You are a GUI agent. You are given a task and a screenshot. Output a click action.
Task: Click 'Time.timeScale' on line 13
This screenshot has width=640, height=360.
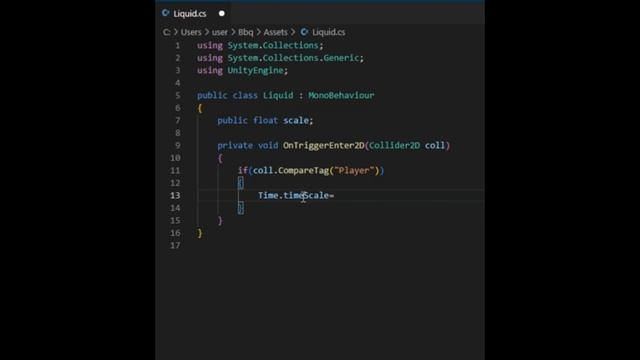293,196
